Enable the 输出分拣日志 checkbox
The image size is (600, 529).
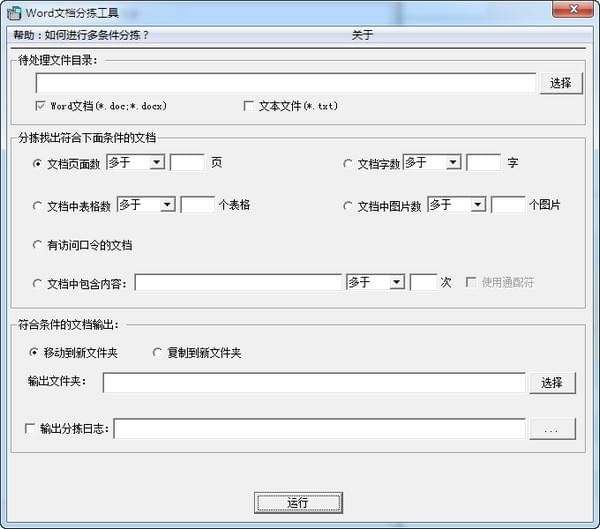[29, 429]
